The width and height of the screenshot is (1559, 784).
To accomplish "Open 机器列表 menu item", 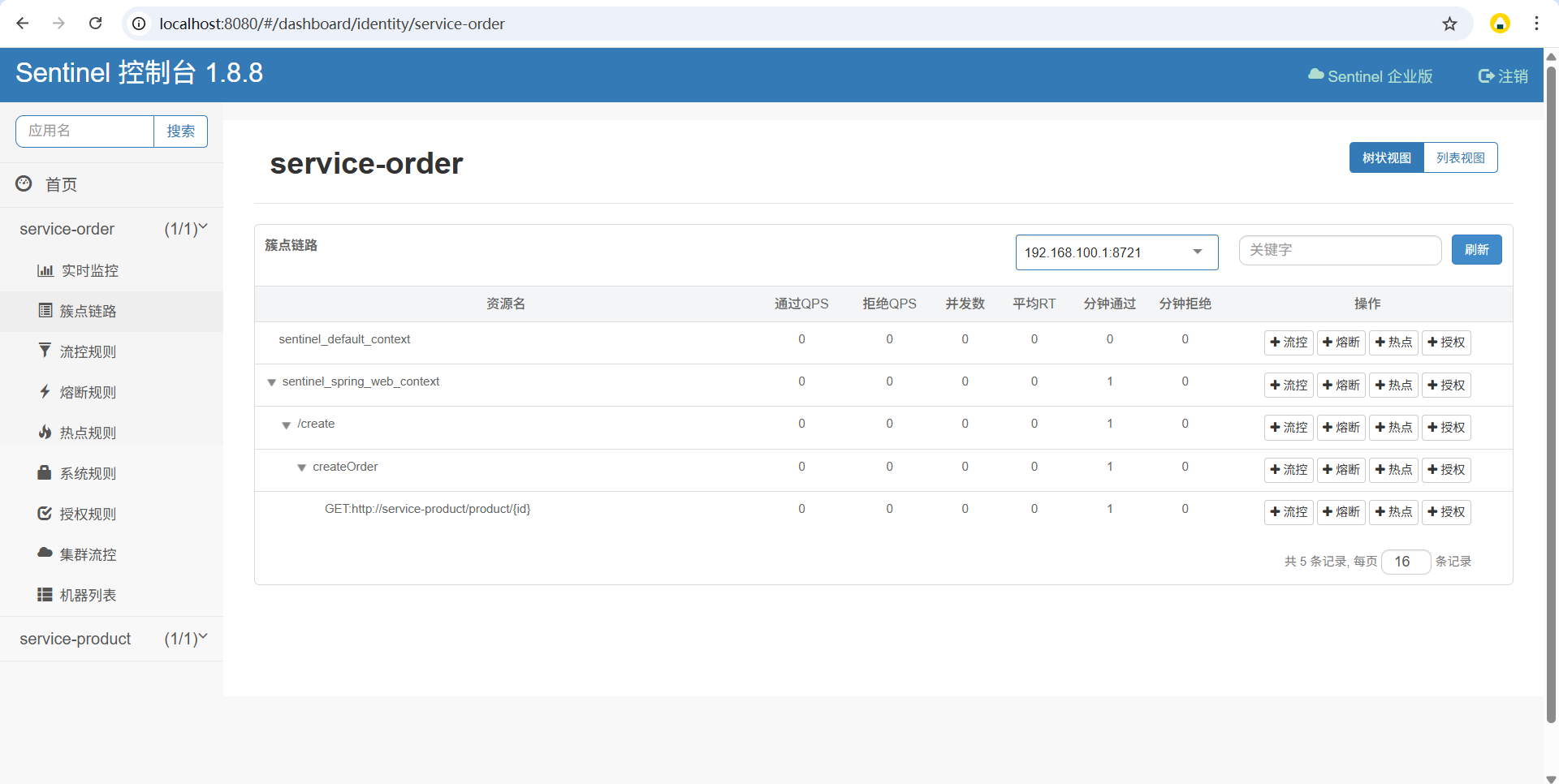I will (111, 595).
